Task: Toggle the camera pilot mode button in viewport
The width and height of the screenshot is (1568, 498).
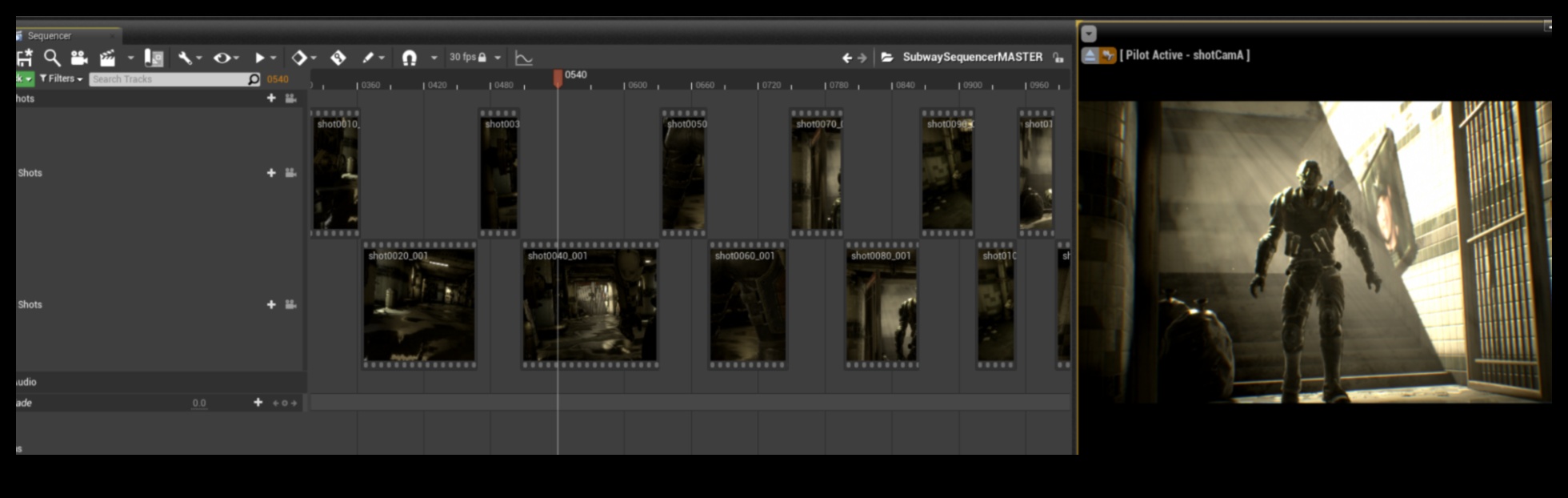Action: pos(1107,55)
